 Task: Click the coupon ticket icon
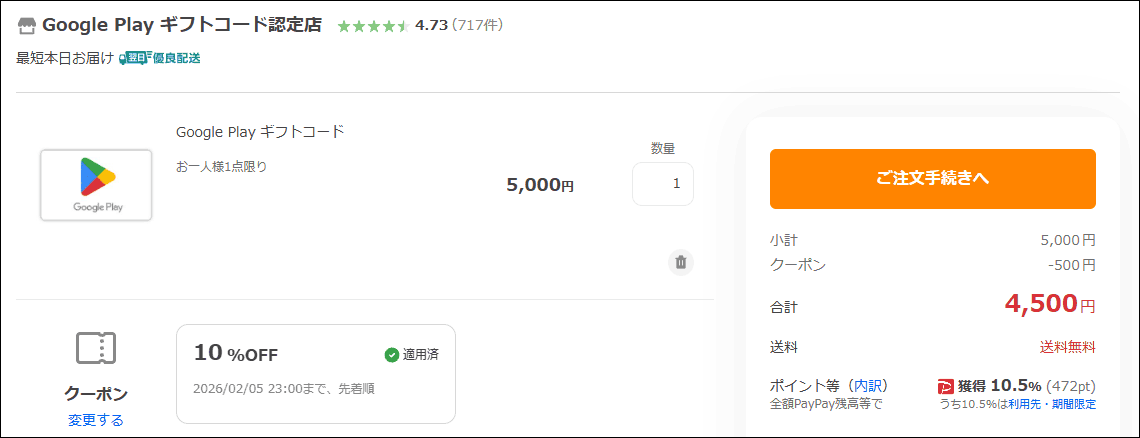point(96,348)
